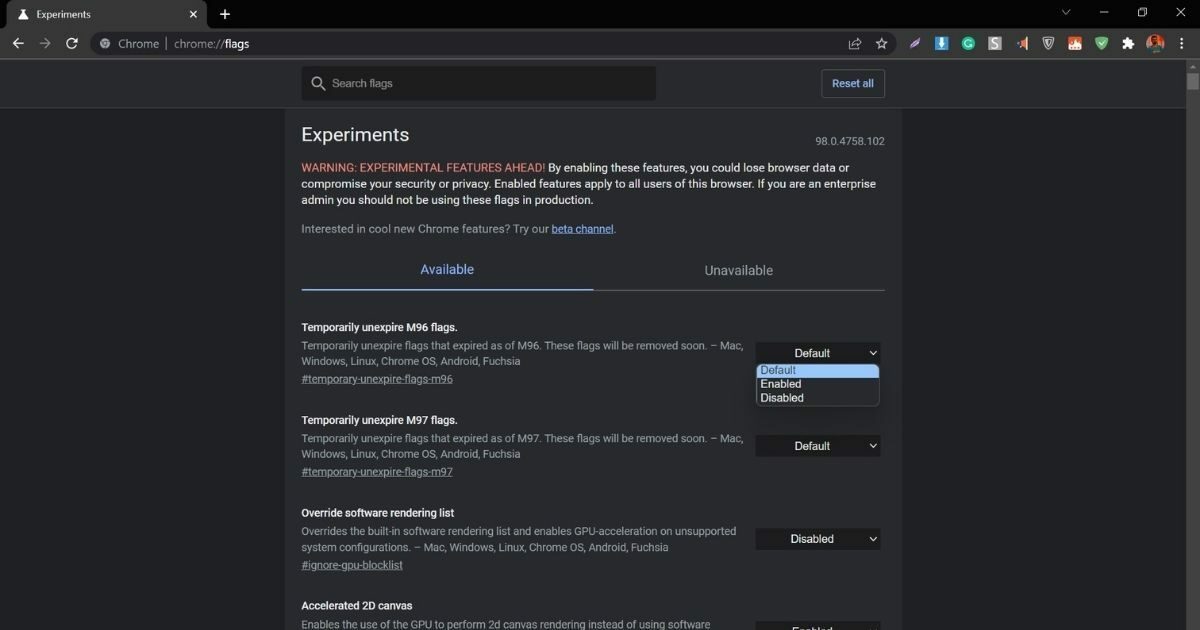Click the search magnifier in the flags search box
Image resolution: width=1200 pixels, height=630 pixels.
(x=317, y=83)
